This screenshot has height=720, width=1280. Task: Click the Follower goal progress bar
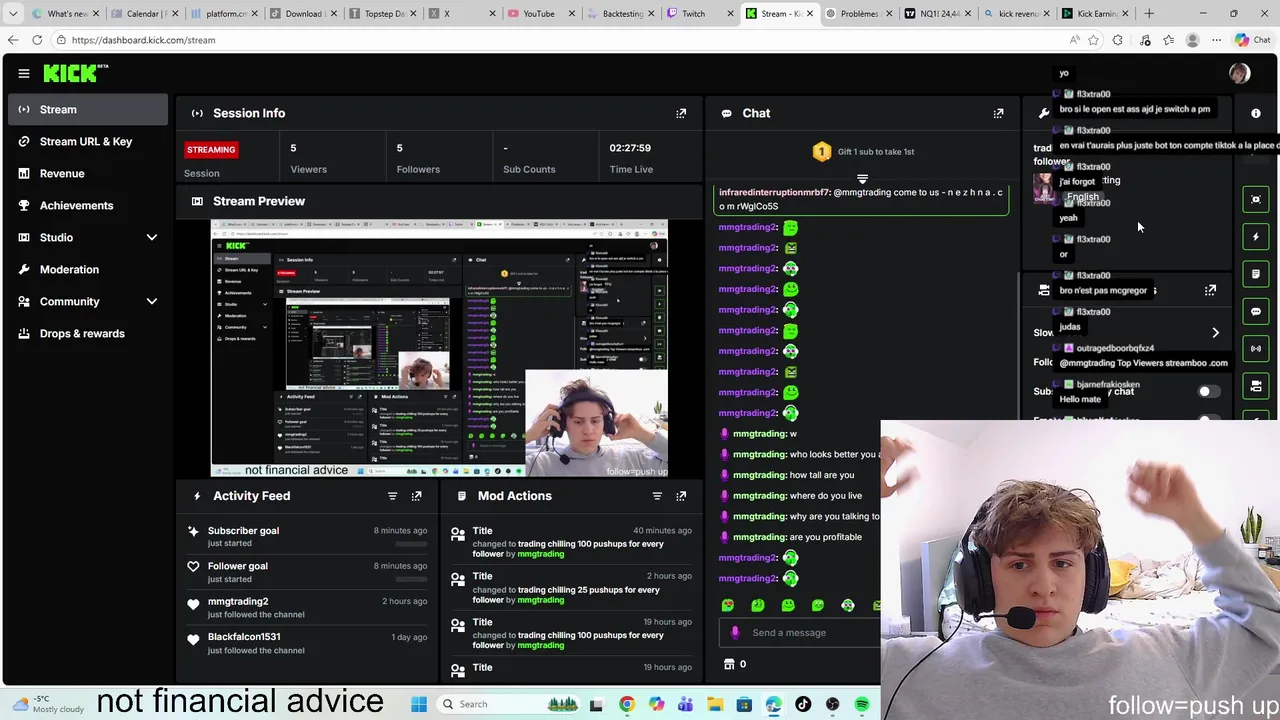(412, 579)
